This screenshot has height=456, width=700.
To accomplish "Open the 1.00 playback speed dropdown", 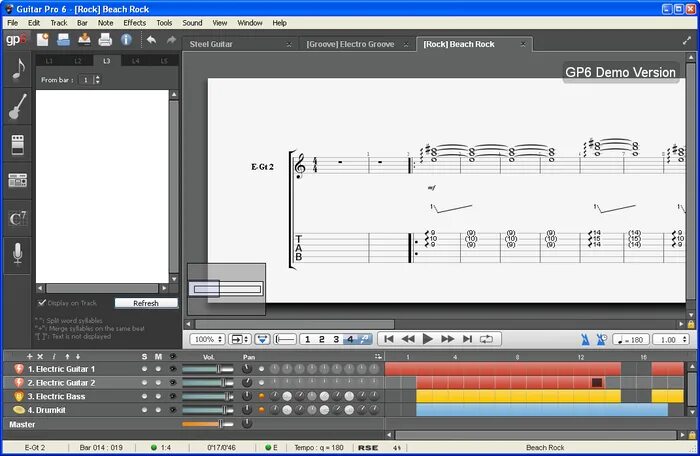I will coord(672,339).
